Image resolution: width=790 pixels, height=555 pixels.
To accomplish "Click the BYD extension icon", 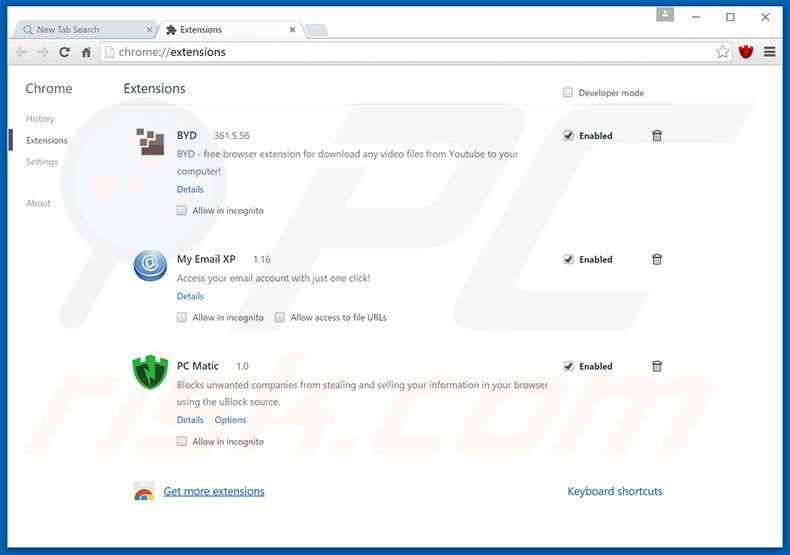I will coord(150,142).
